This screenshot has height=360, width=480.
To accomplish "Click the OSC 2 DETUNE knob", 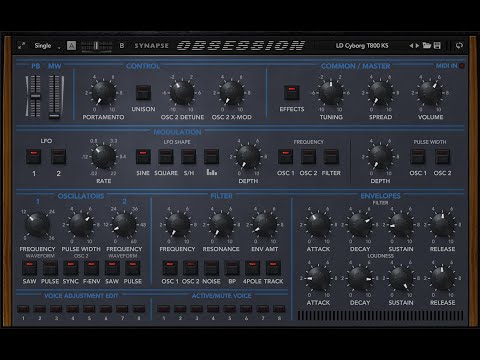I will (x=182, y=93).
